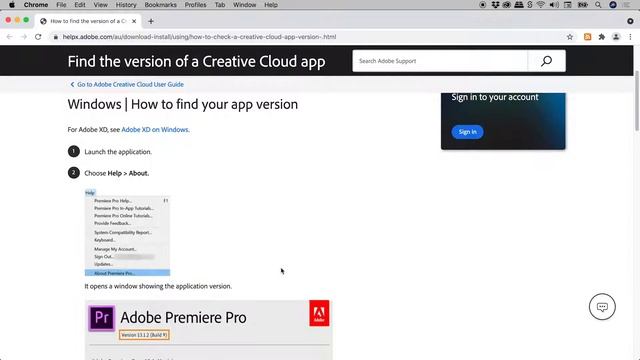Open the Apple menu

point(12,5)
